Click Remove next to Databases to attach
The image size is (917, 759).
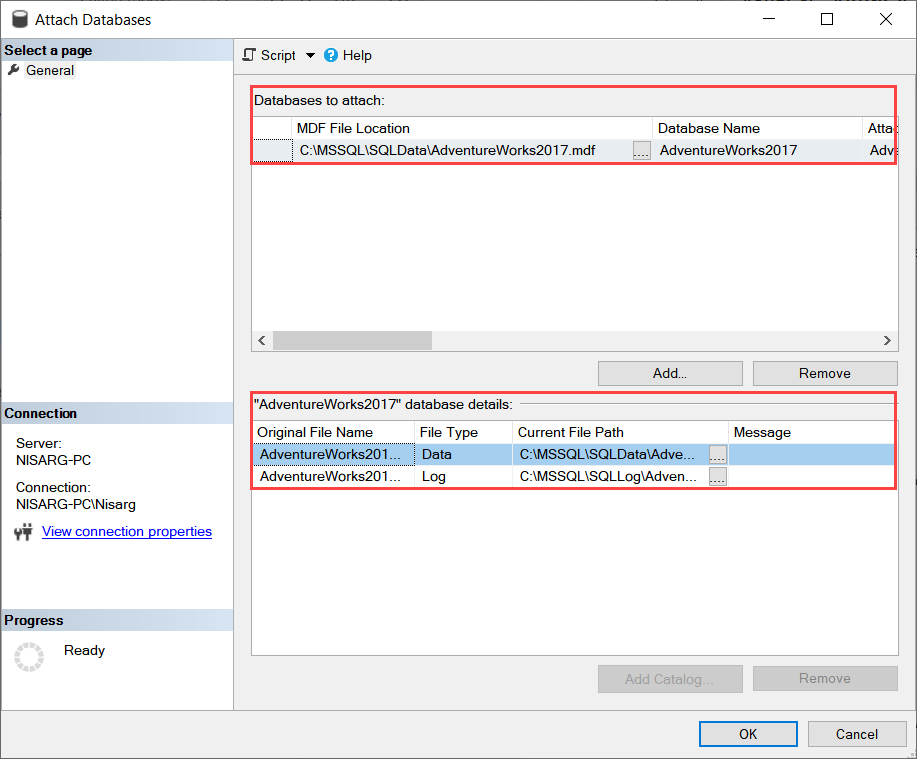point(824,373)
